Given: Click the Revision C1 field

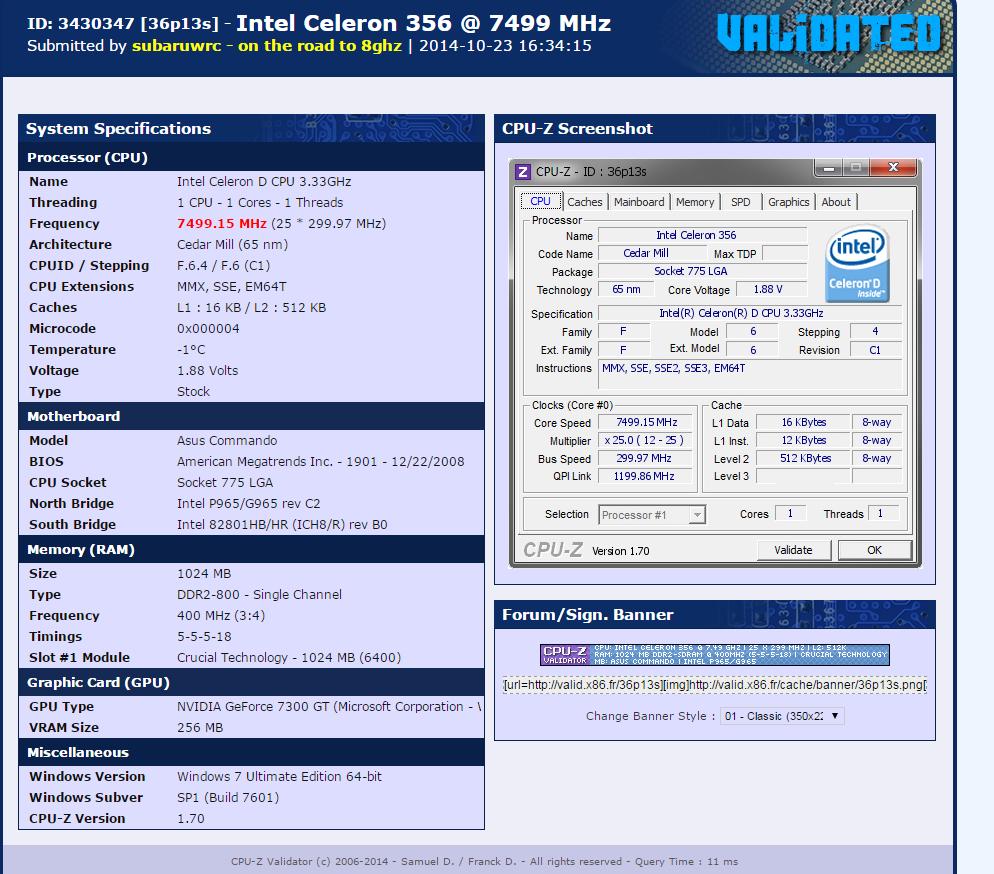Looking at the screenshot, I should point(875,350).
